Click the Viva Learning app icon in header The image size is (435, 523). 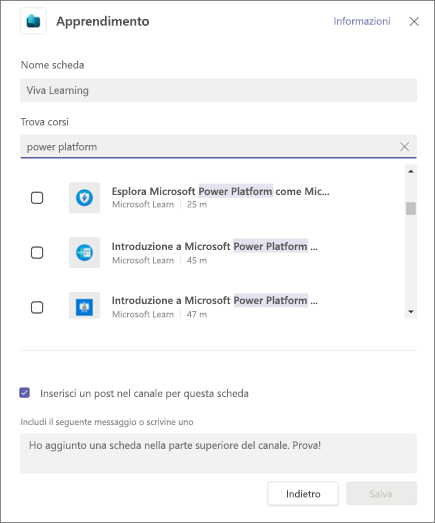(x=33, y=21)
